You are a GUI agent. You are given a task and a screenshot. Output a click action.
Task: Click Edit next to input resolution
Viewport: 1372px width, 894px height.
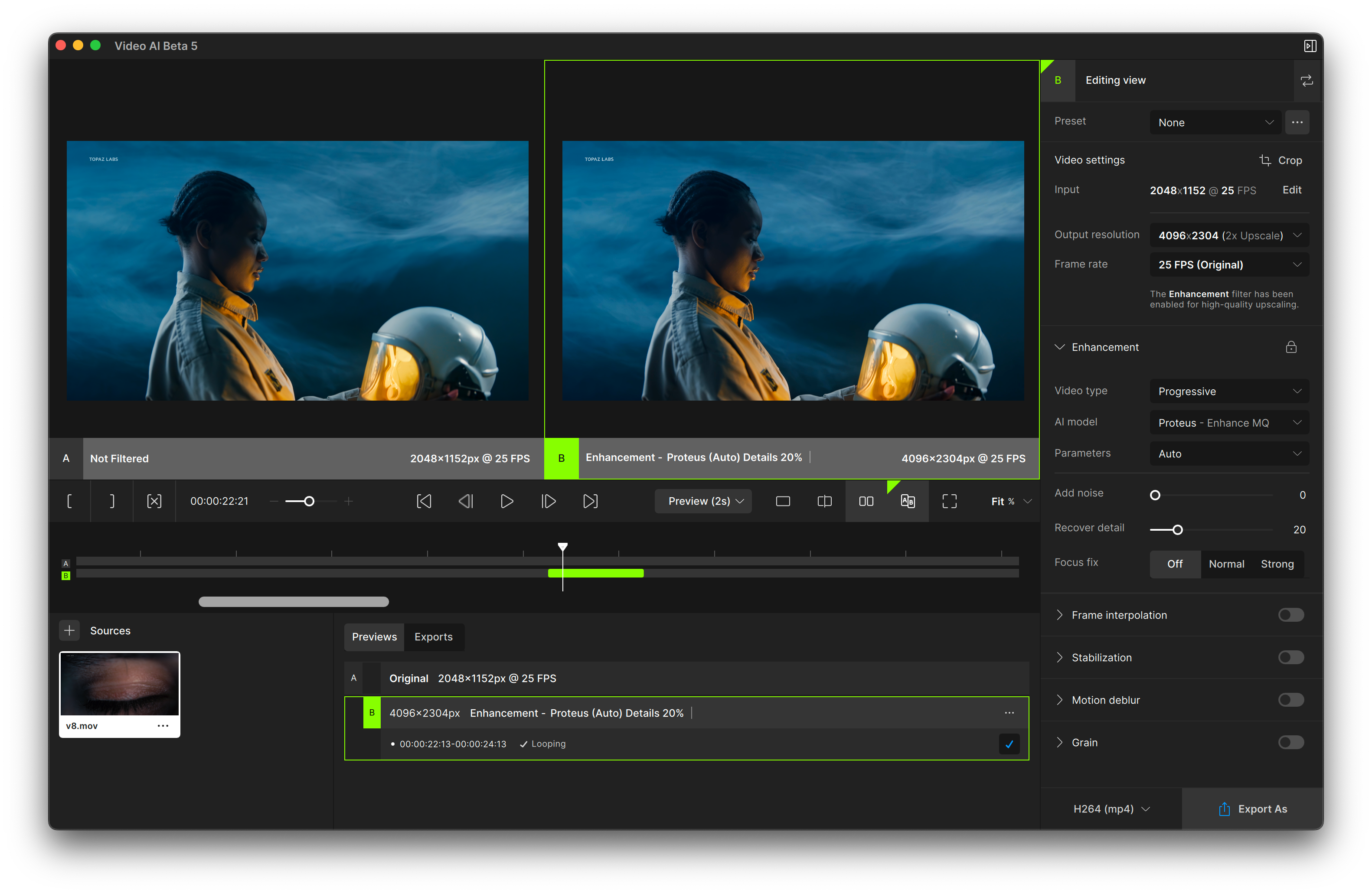[x=1291, y=190]
